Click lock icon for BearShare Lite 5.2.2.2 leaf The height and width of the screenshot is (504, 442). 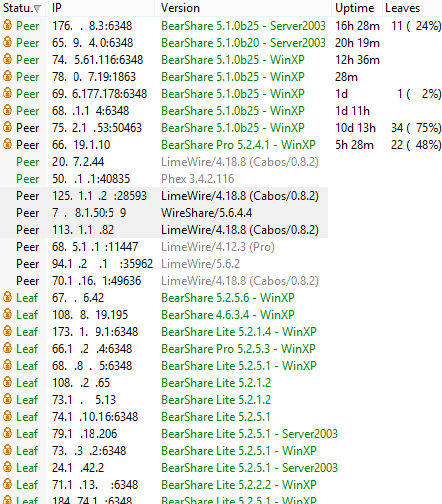point(7,484)
